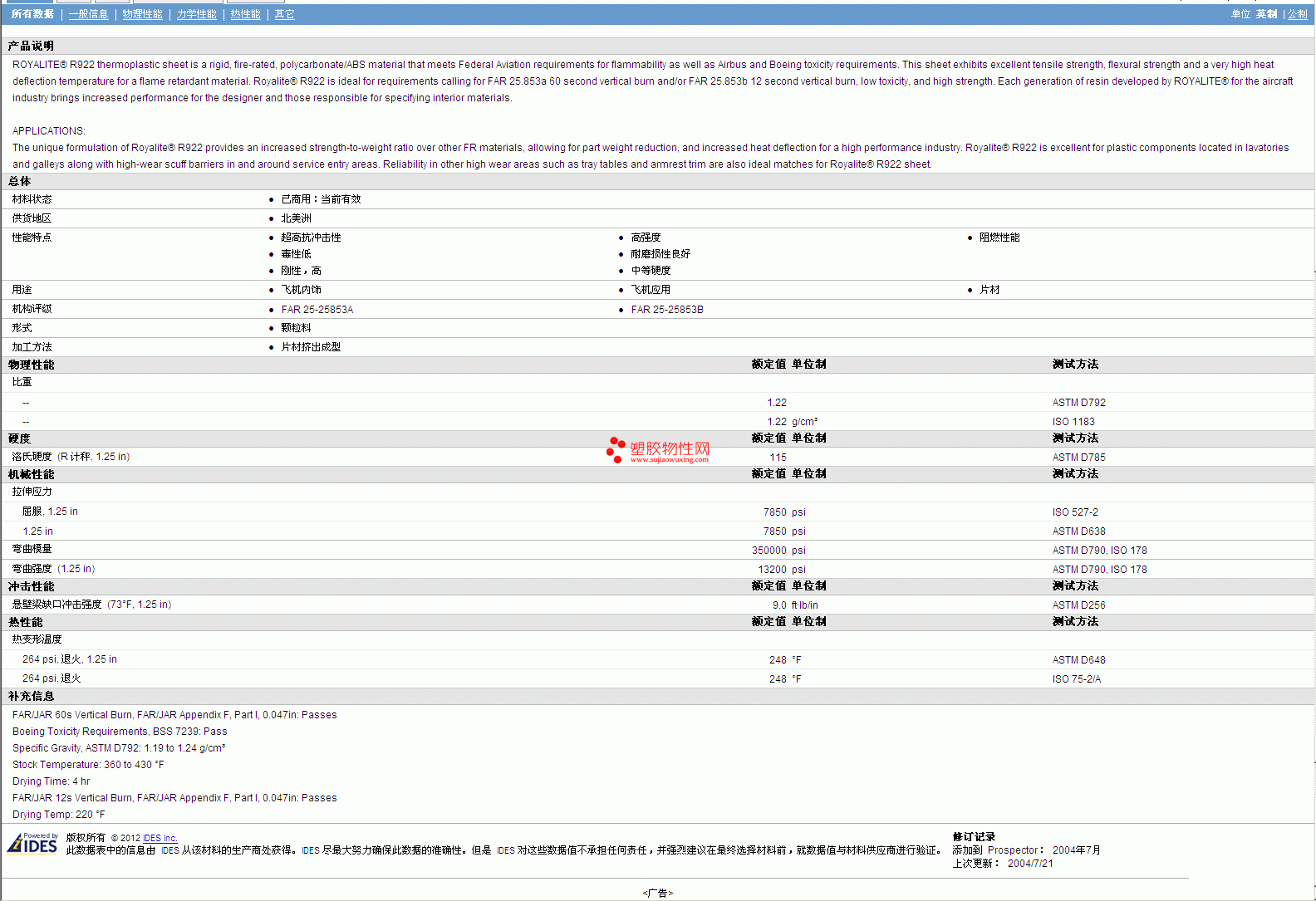Image resolution: width=1316 pixels, height=901 pixels.
Task: Go to the 力学性能 tab
Action: (196, 14)
